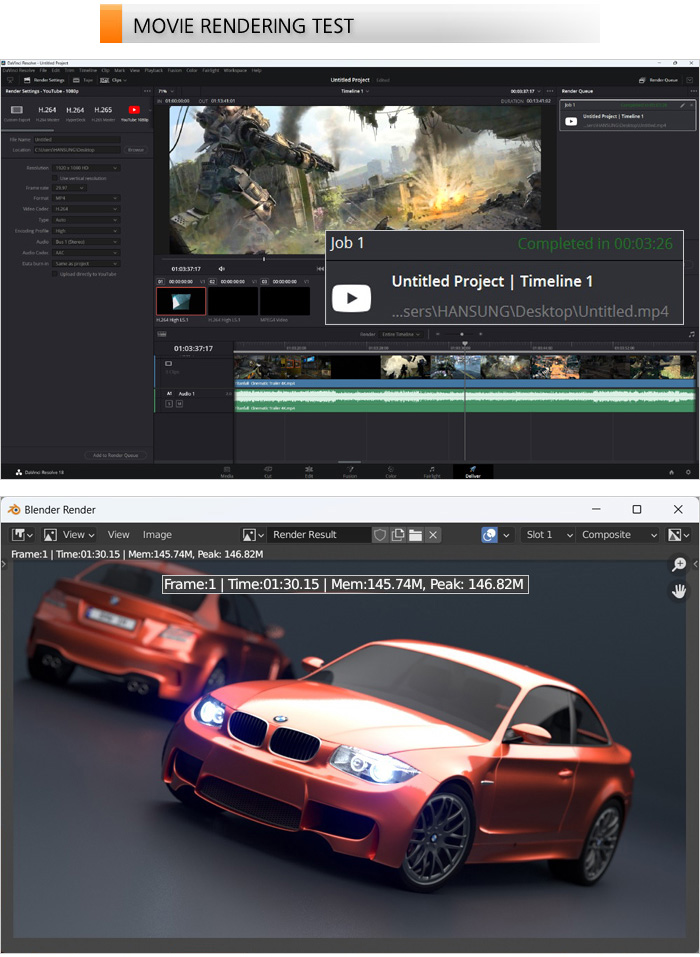The width and height of the screenshot is (700, 957).
Task: Adjust the timeline zoom slider
Action: tap(461, 334)
